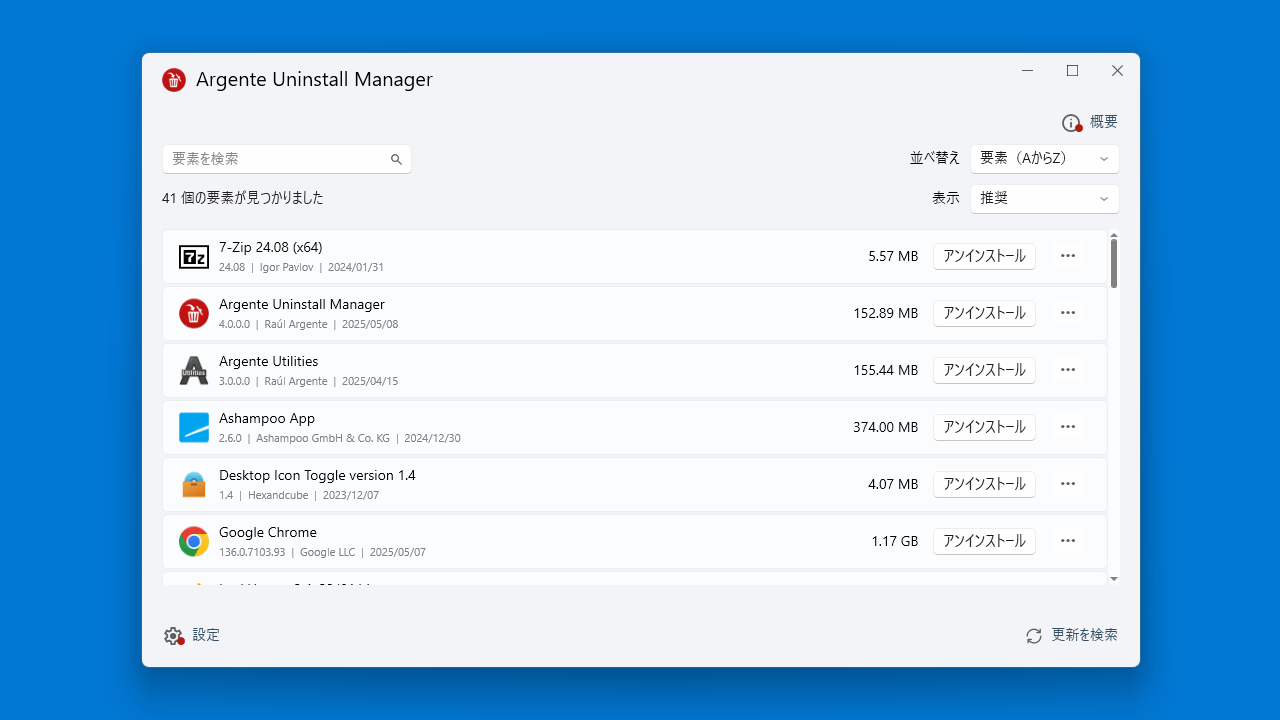
Task: Uninstall Desktop Icon Toggle version 1.4
Action: point(984,484)
